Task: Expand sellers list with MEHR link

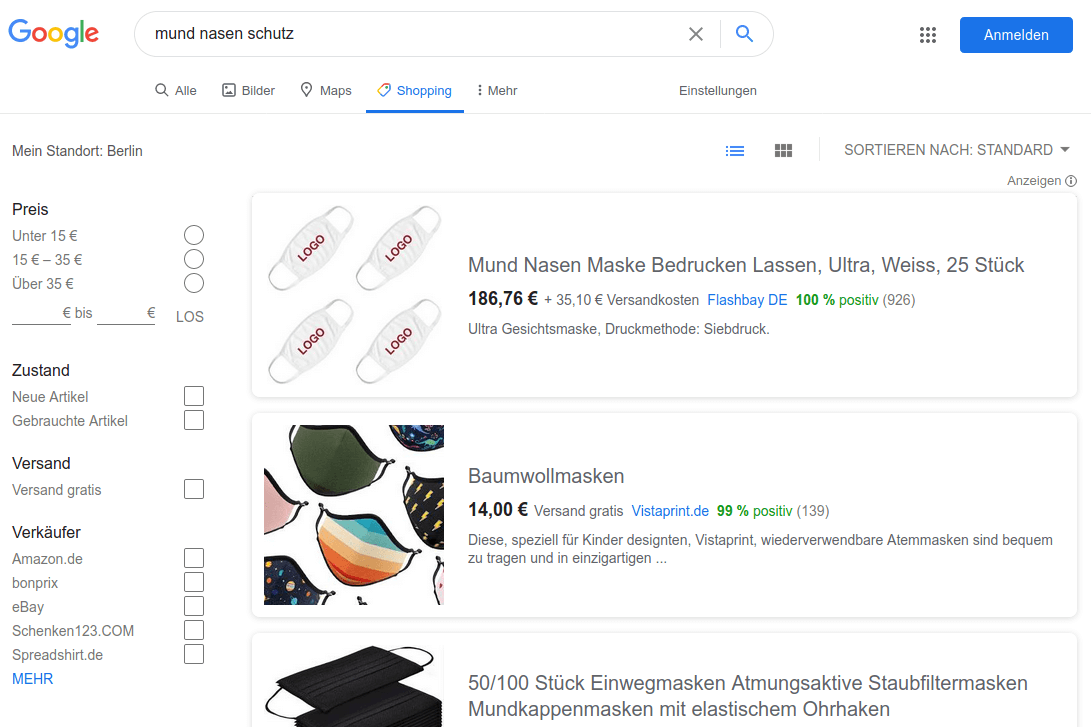Action: click(x=33, y=679)
